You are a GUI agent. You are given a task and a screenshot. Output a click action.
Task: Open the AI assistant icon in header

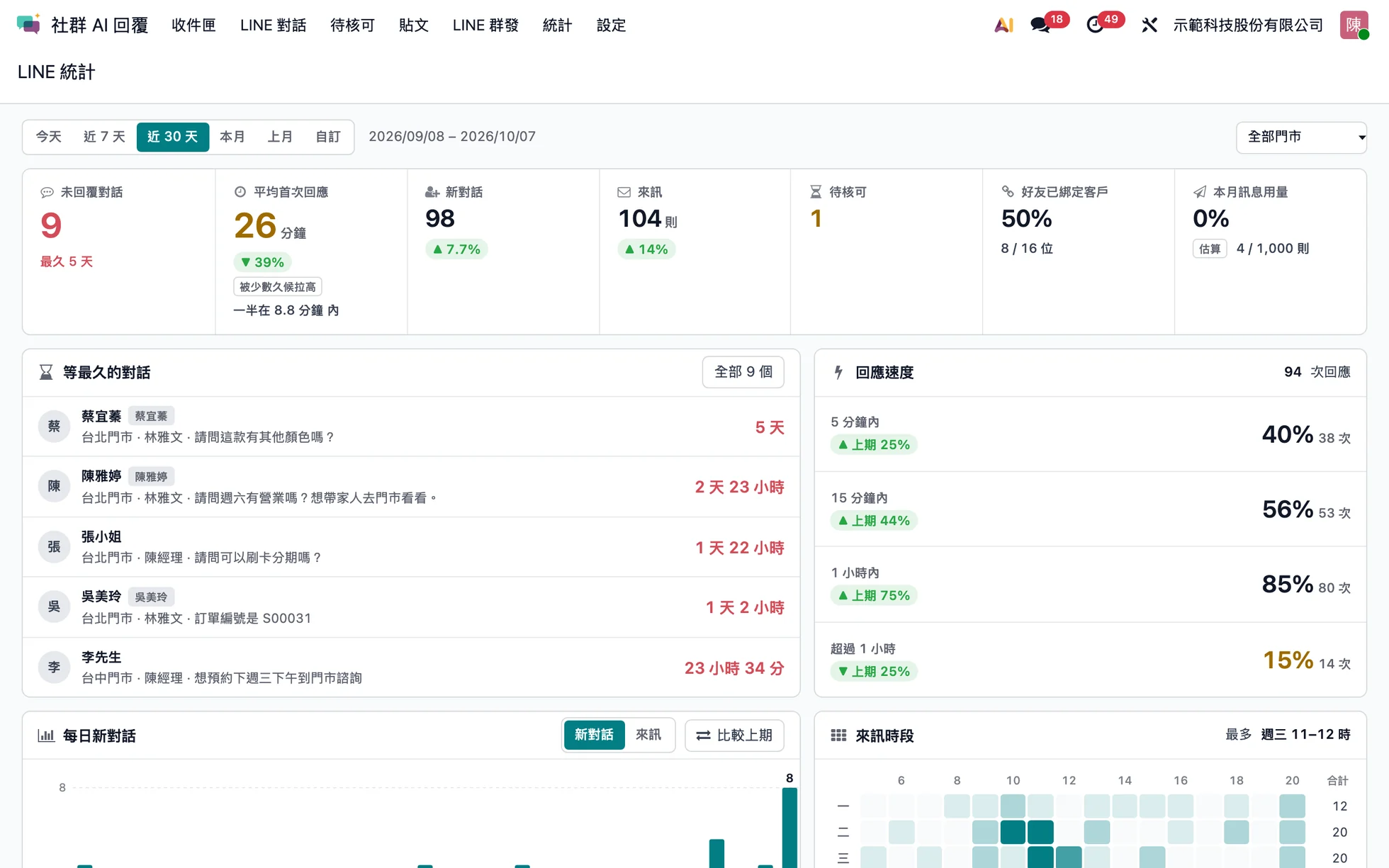click(x=1003, y=25)
